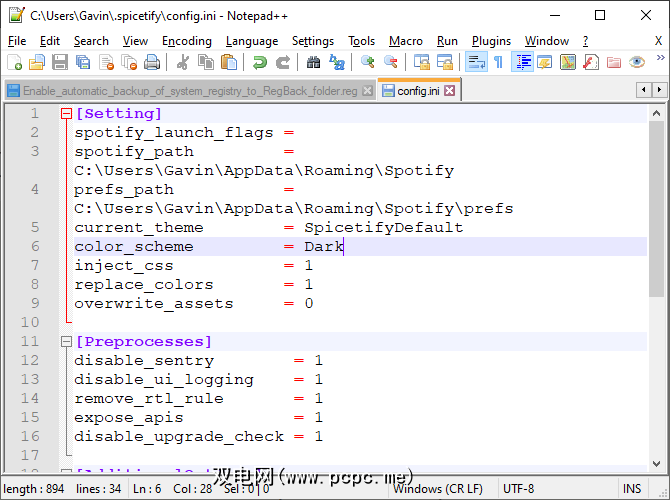
Task: Toggle the indent guide toolbar button
Action: coord(522,63)
